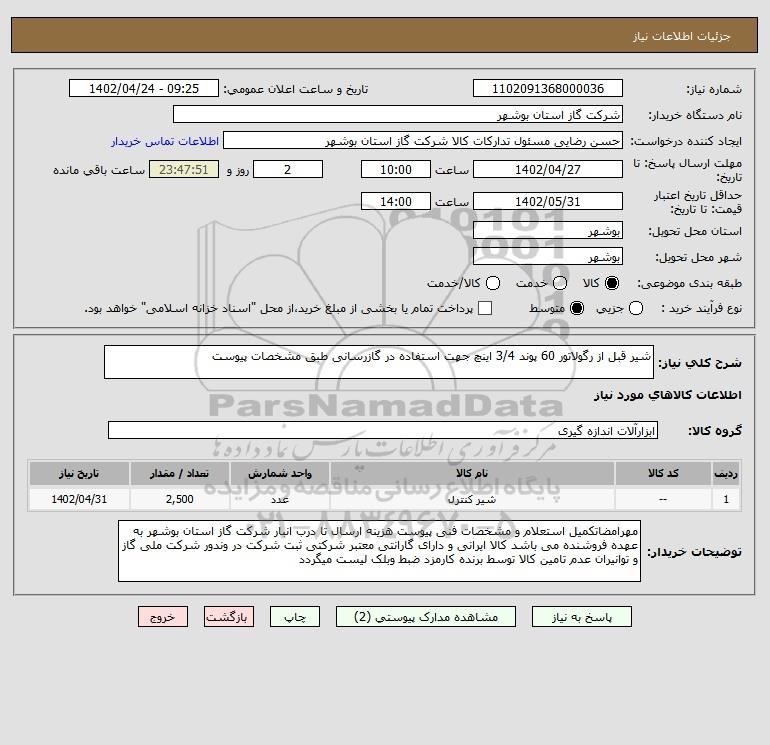The image size is (770, 745).
Task: Click the شیر کنترل item name cell
Action: point(472,499)
